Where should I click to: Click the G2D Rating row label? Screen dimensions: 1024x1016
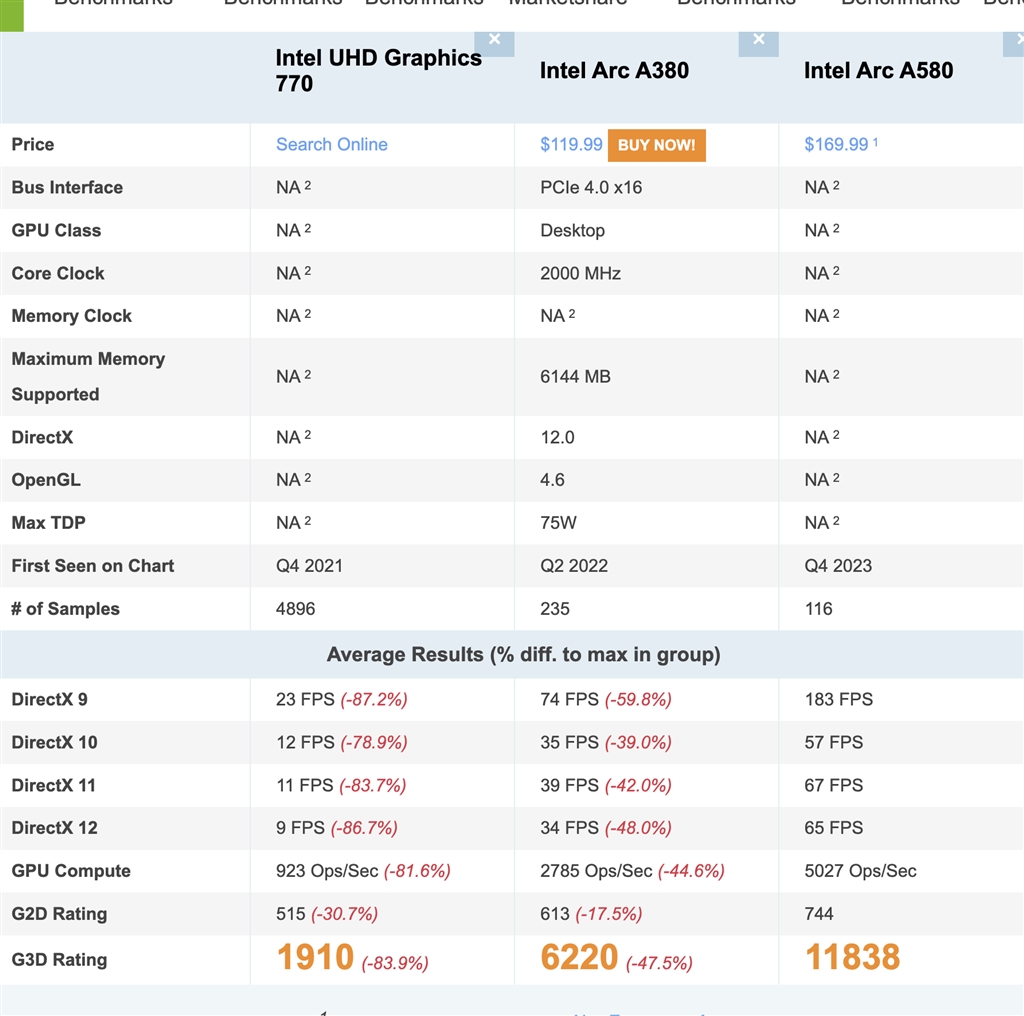[59, 914]
